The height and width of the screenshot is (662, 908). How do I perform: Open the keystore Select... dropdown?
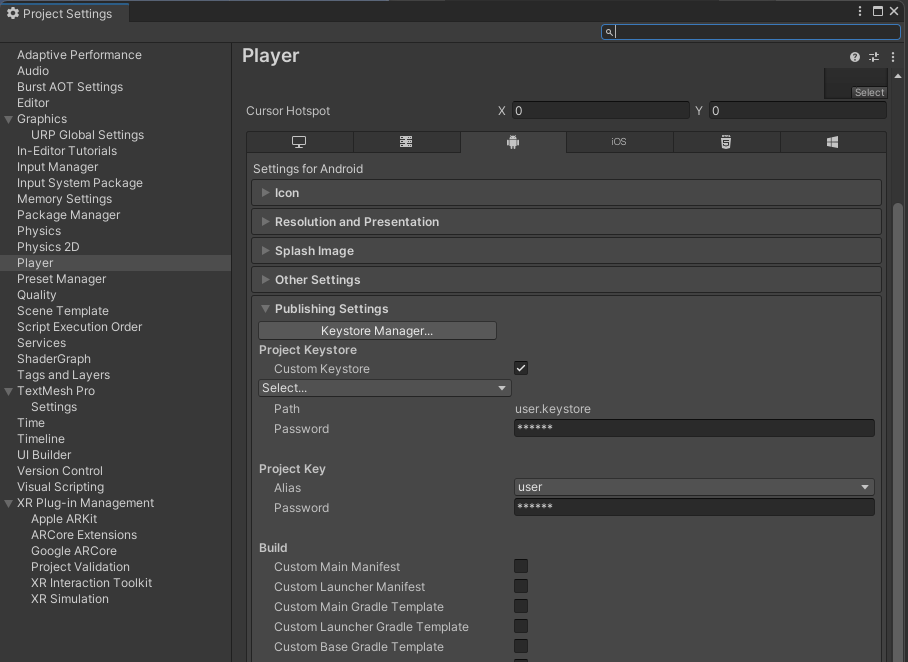(x=385, y=388)
